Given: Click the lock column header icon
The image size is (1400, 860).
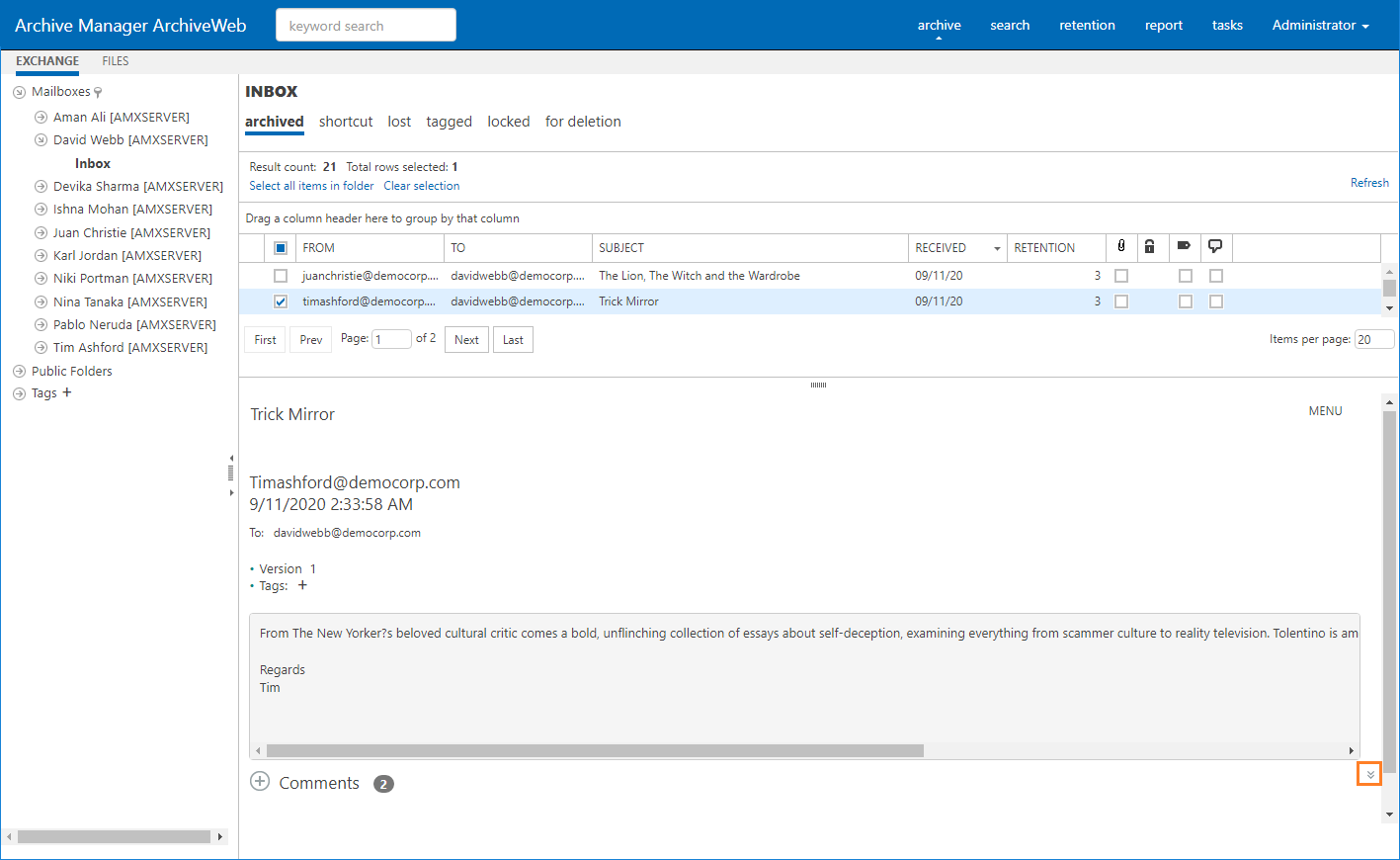Looking at the screenshot, I should click(1149, 246).
